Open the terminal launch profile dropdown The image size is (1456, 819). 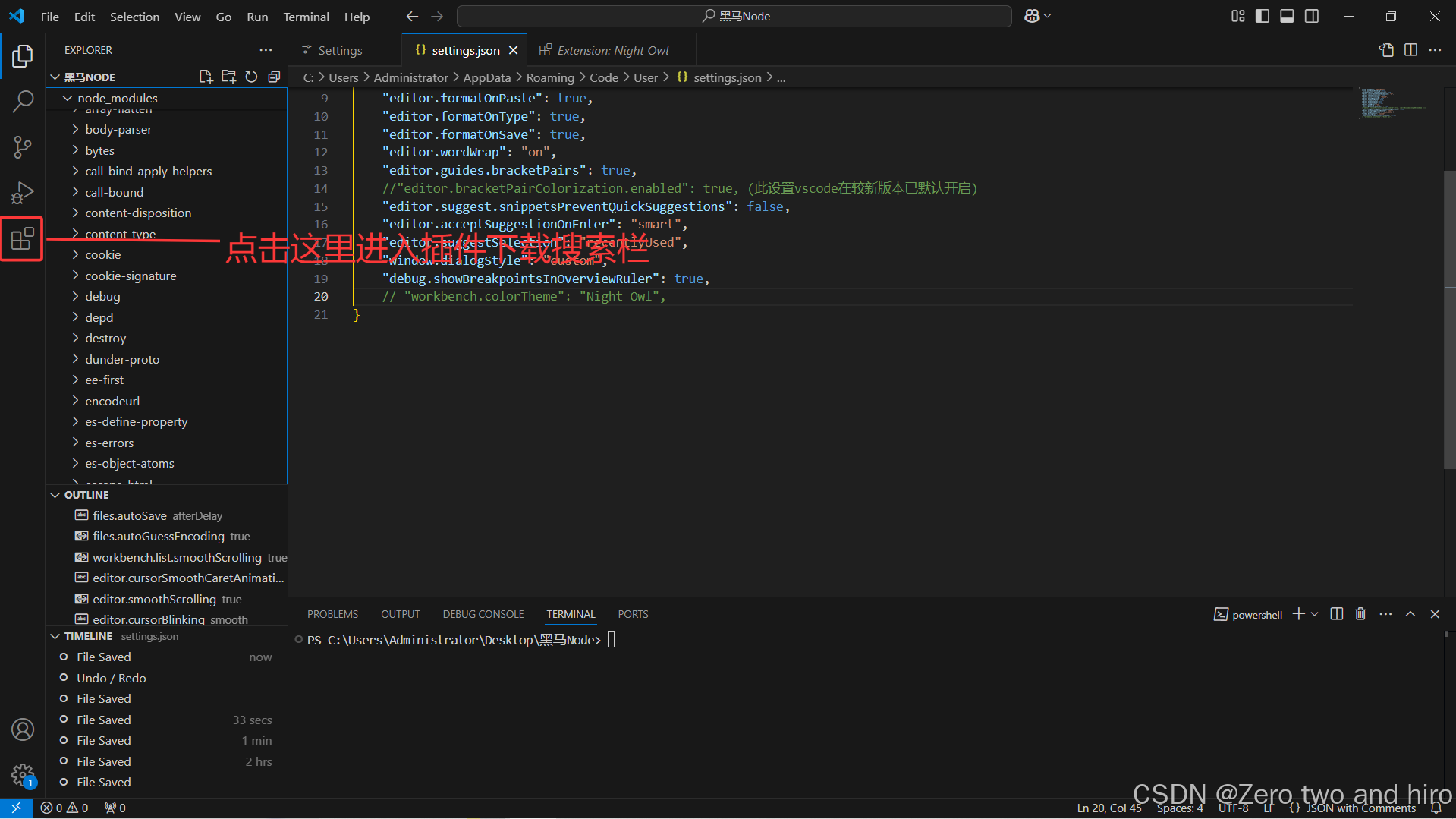tap(1314, 614)
